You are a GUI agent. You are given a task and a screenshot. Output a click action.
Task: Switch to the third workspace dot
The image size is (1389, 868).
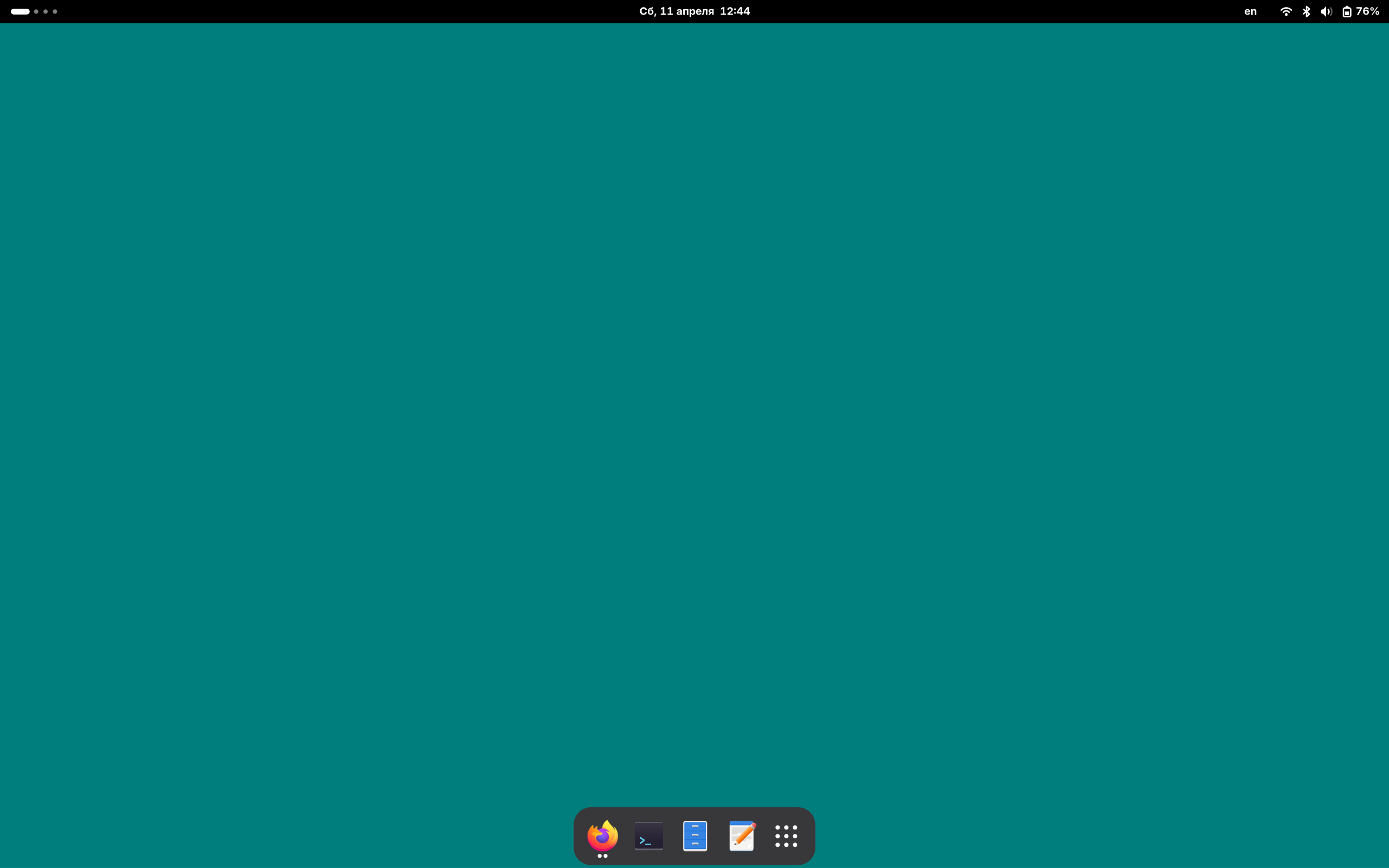[x=46, y=11]
